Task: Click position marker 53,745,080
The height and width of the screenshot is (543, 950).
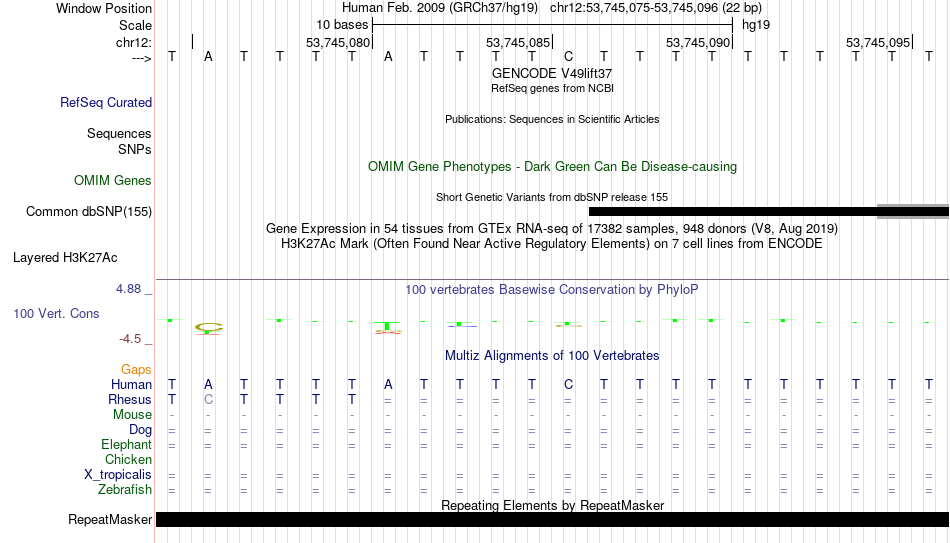Action: (337, 42)
